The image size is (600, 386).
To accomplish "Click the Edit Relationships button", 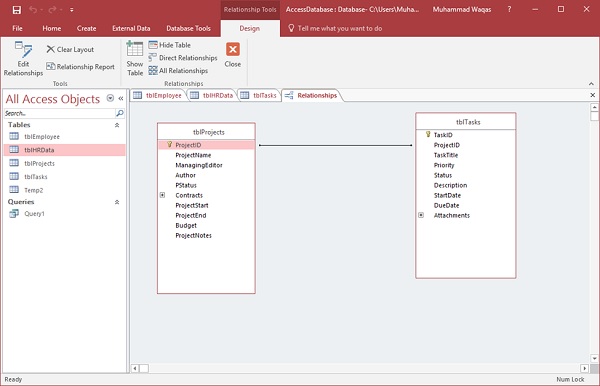I will (x=23, y=59).
